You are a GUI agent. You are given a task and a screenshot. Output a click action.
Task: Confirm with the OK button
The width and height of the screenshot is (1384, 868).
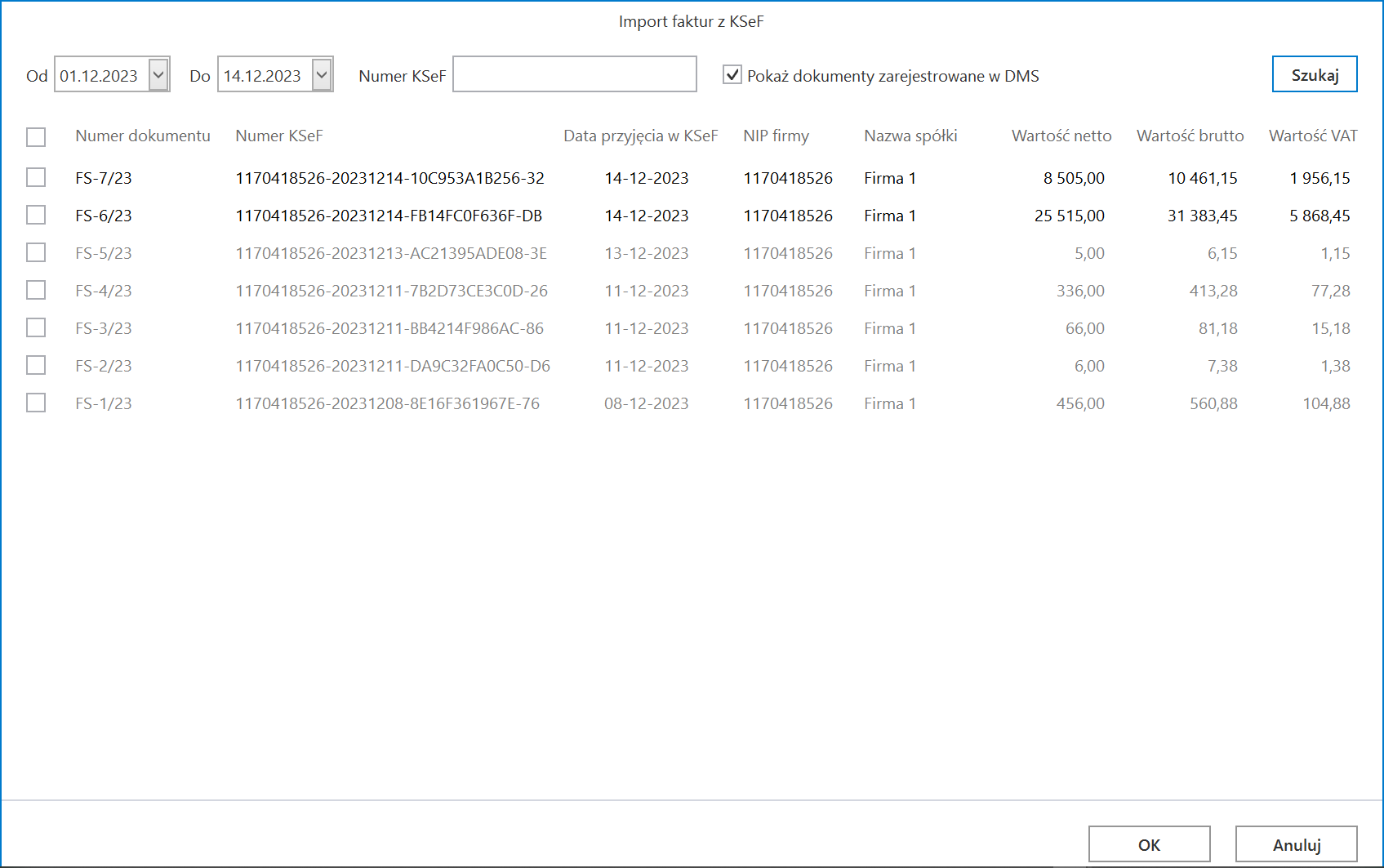(x=1150, y=844)
